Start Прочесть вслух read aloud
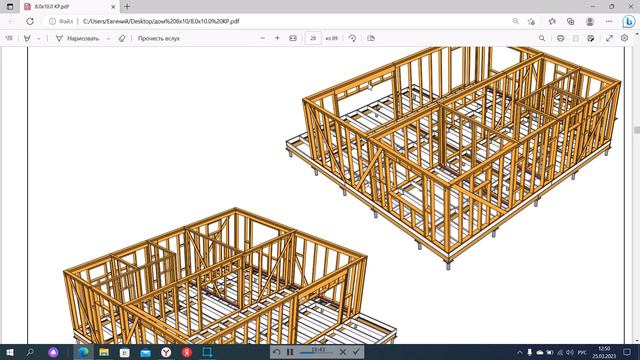Image resolution: width=640 pixels, height=360 pixels. coord(158,38)
